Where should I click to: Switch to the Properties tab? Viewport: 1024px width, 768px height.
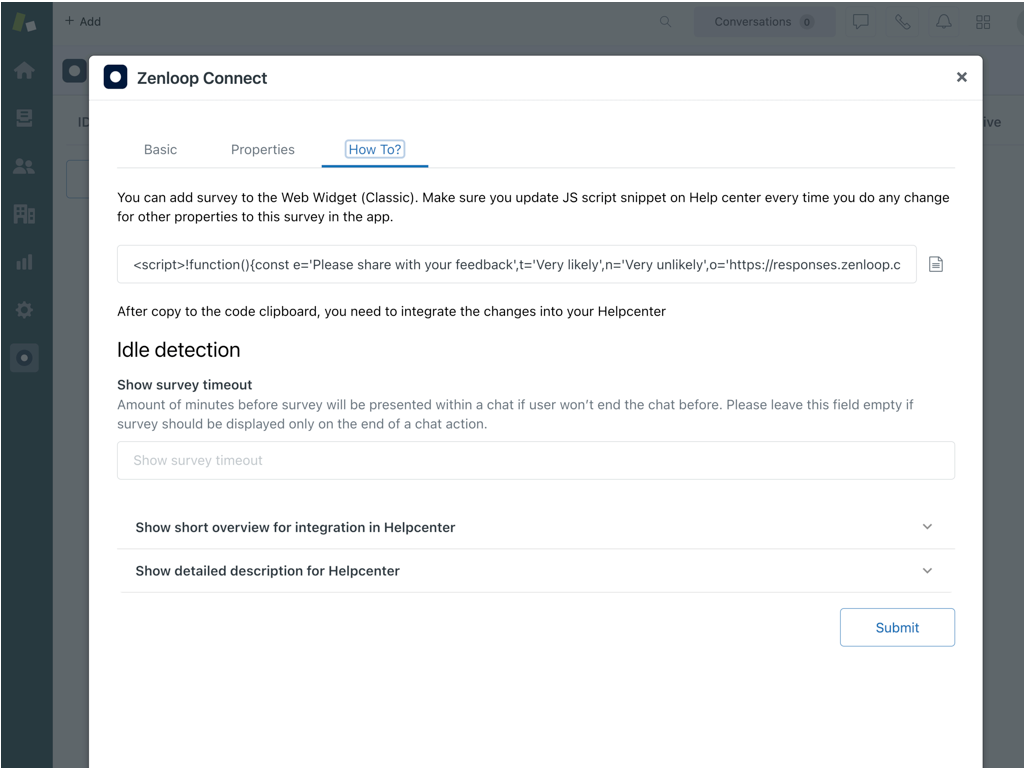pyautogui.click(x=262, y=149)
